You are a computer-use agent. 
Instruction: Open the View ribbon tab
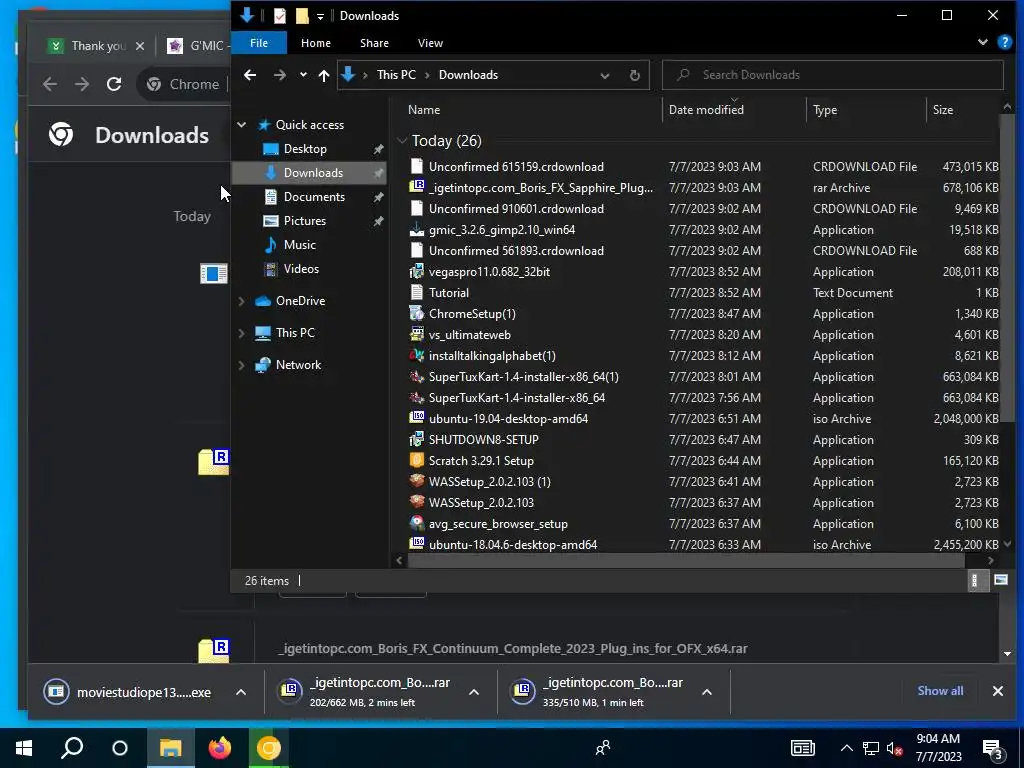430,42
